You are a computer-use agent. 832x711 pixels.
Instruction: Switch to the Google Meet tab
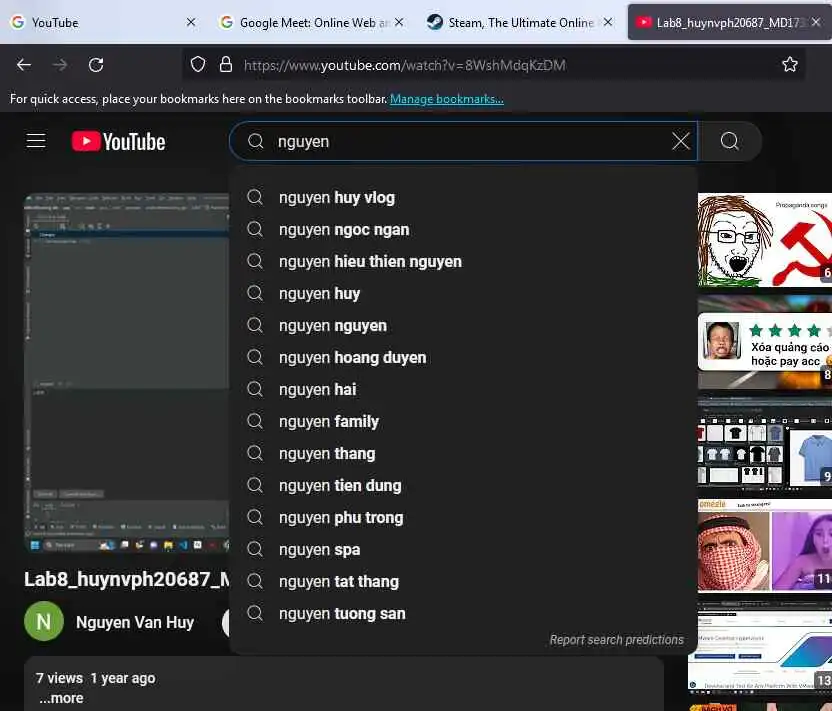tap(310, 22)
